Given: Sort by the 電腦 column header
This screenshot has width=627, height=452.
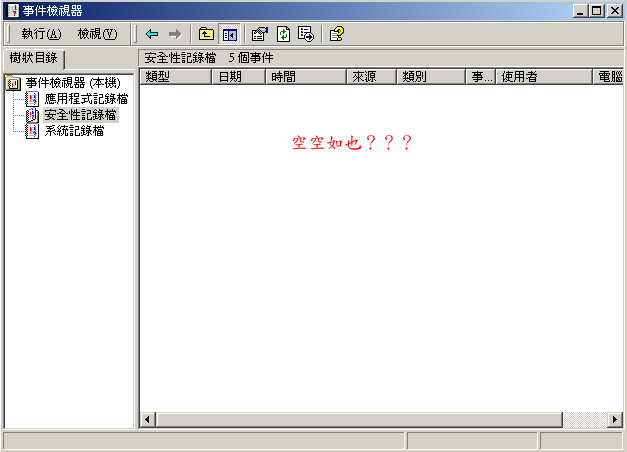Looking at the screenshot, I should pyautogui.click(x=608, y=76).
